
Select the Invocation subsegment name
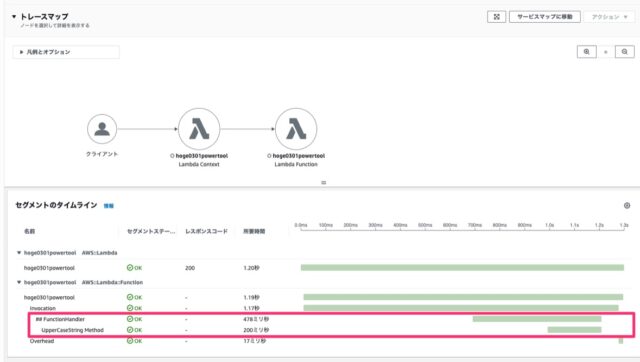(x=42, y=308)
